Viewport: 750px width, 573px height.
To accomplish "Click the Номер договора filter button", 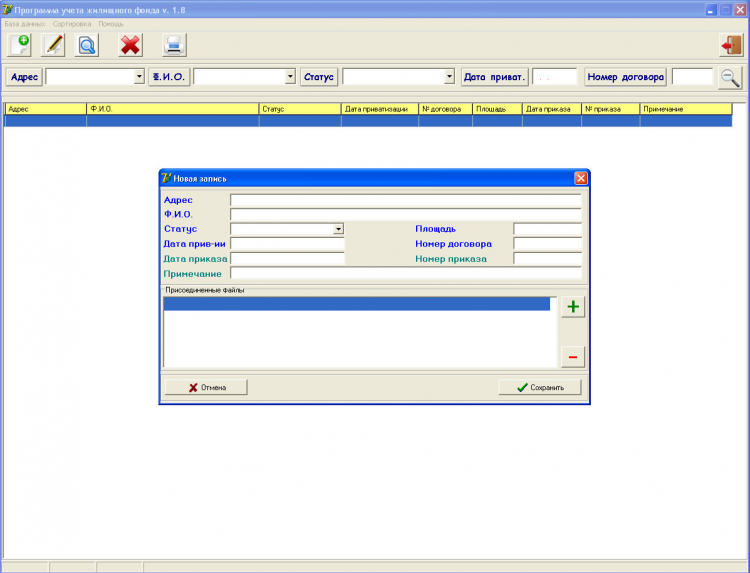I will point(626,77).
